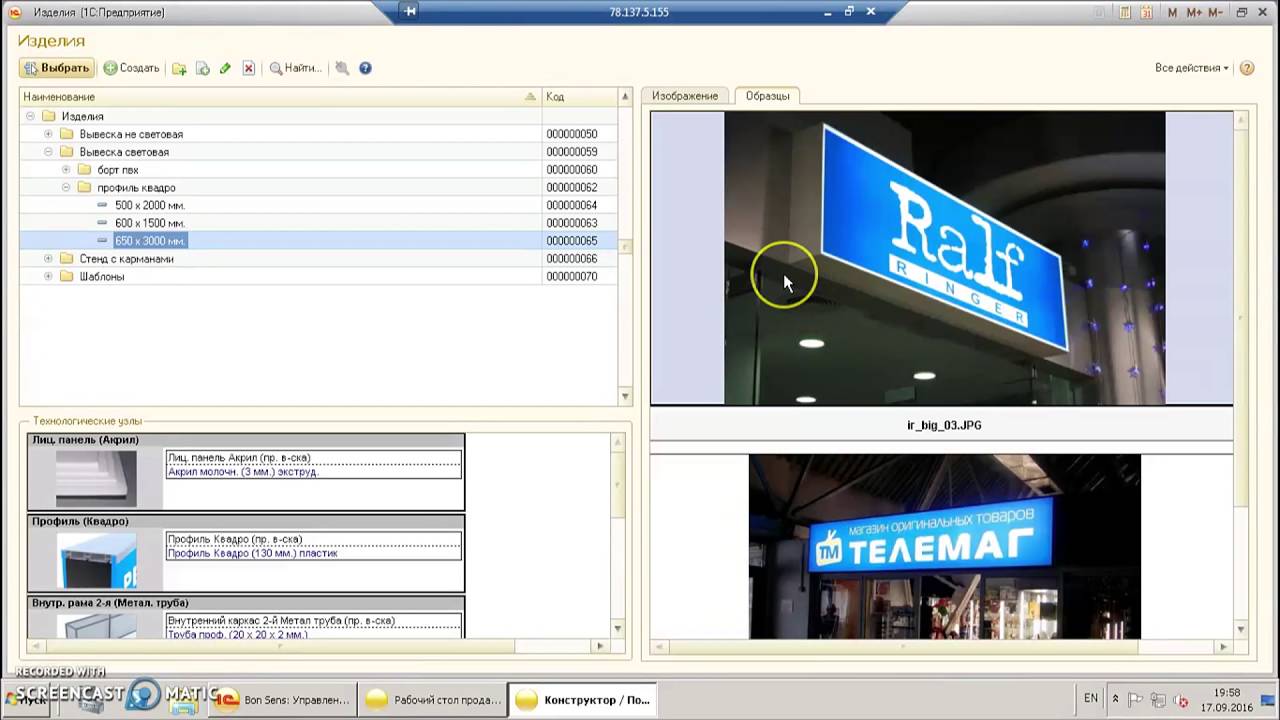Click the pin icon on remote session bar
Screen dimensions: 1280x720
[x=410, y=11]
